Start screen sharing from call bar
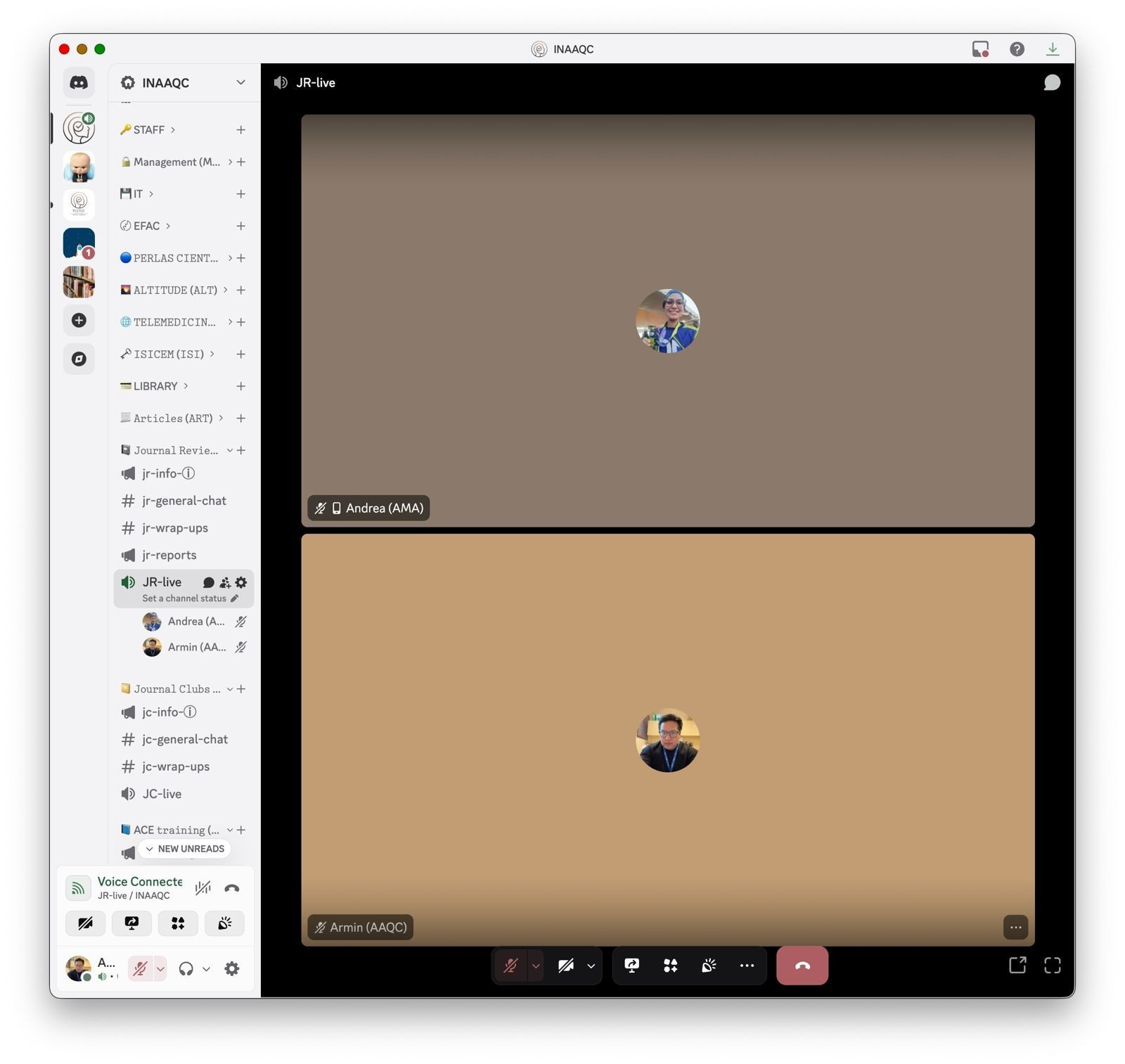This screenshot has height=1064, width=1125. click(x=631, y=966)
